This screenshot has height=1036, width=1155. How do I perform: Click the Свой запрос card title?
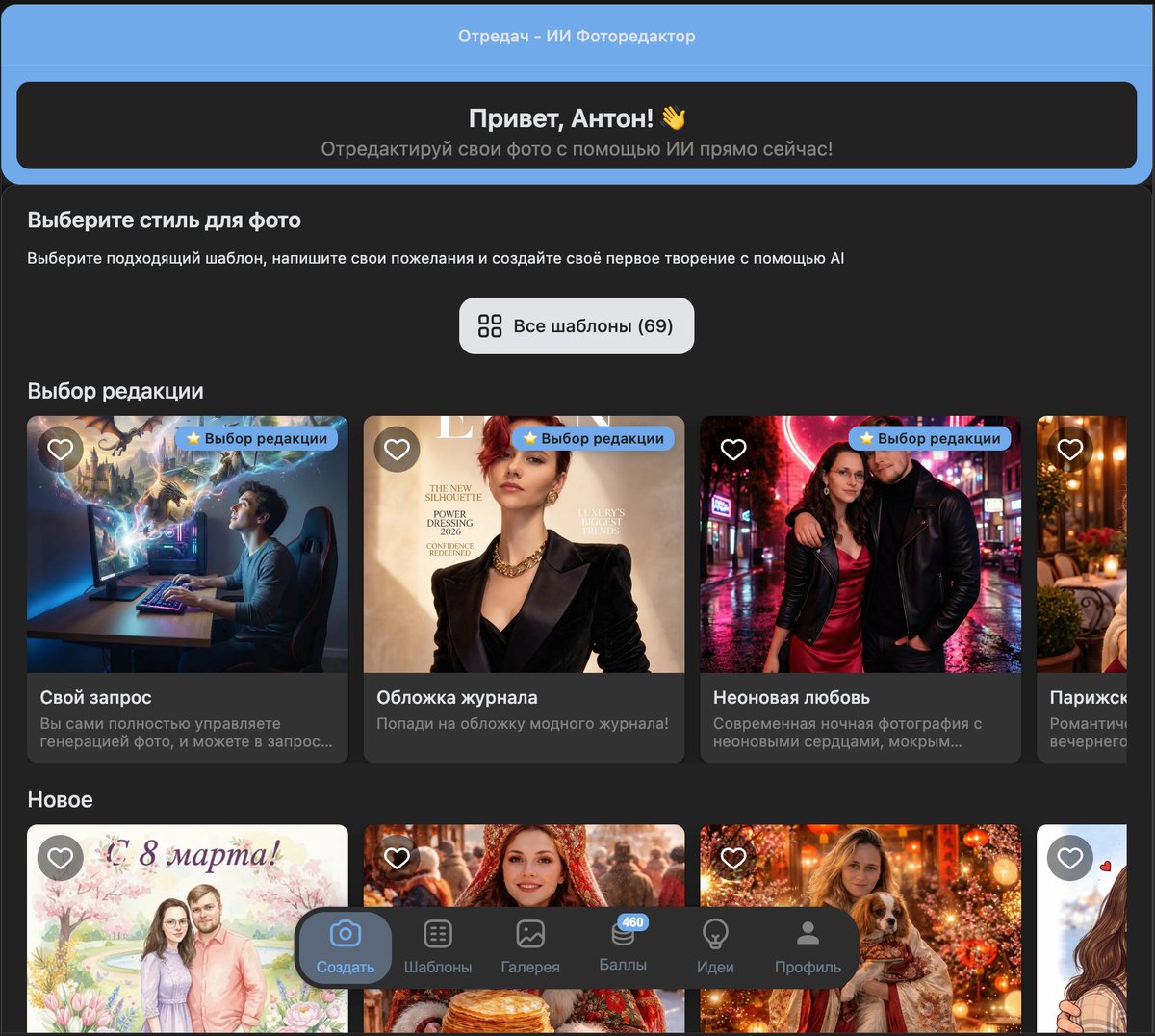click(x=95, y=697)
